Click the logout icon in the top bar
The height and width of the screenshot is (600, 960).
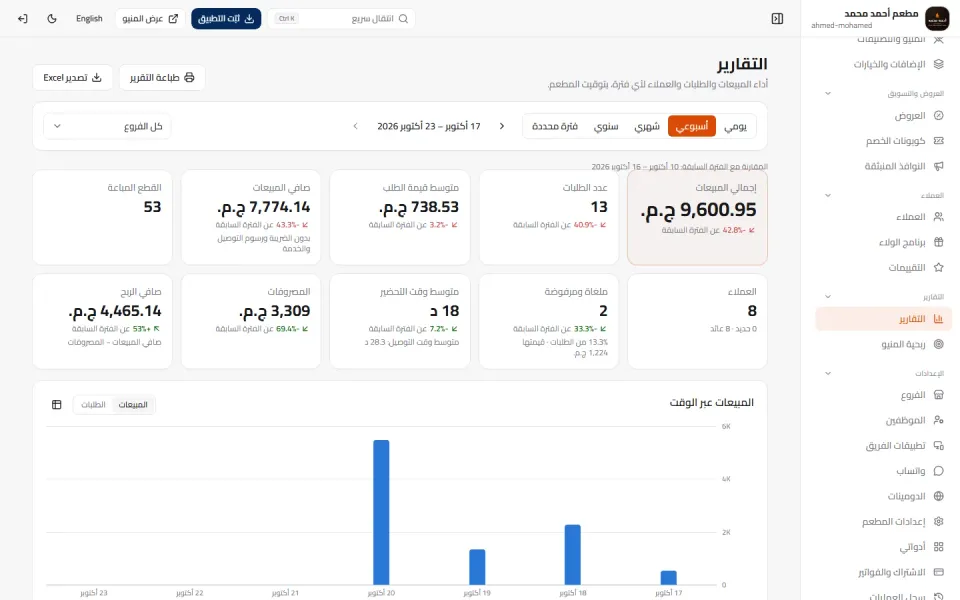point(23,18)
